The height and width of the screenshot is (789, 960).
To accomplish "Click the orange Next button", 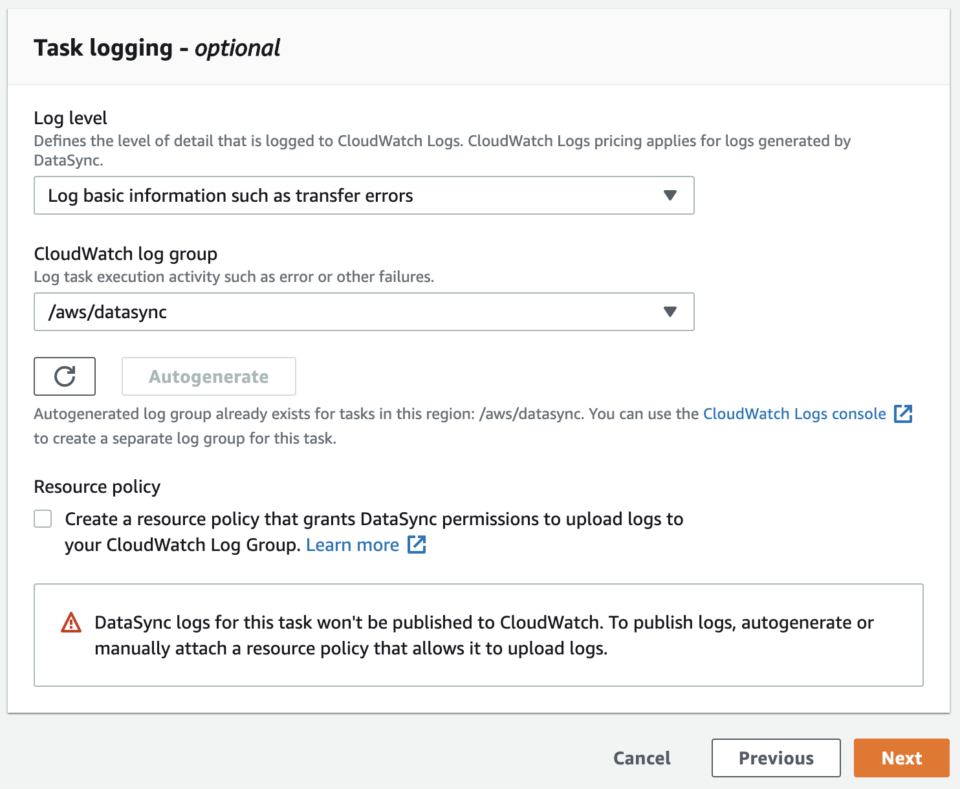I will coord(901,758).
